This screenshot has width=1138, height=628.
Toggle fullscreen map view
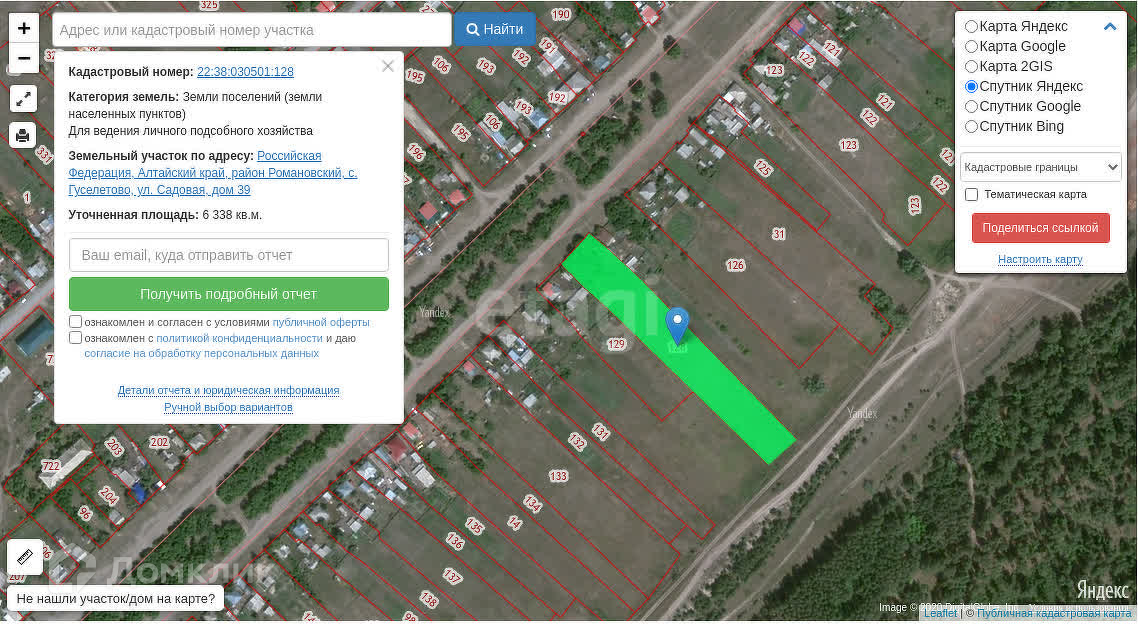coord(23,99)
